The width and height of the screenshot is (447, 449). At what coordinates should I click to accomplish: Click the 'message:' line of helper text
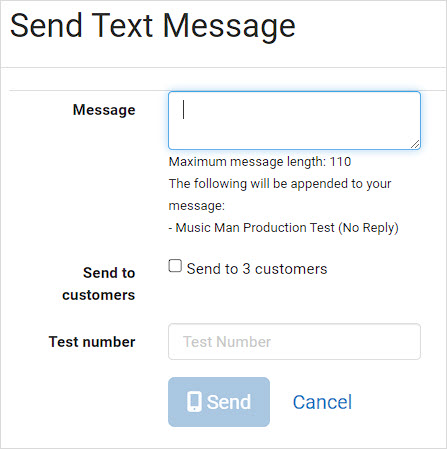point(197,206)
